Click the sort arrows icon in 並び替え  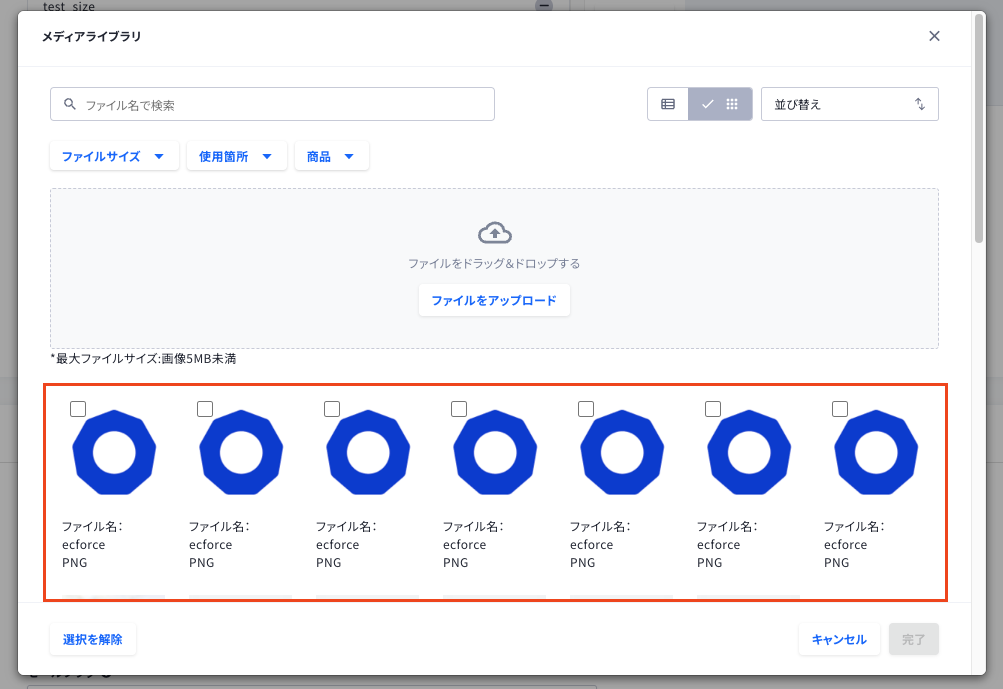tap(920, 104)
